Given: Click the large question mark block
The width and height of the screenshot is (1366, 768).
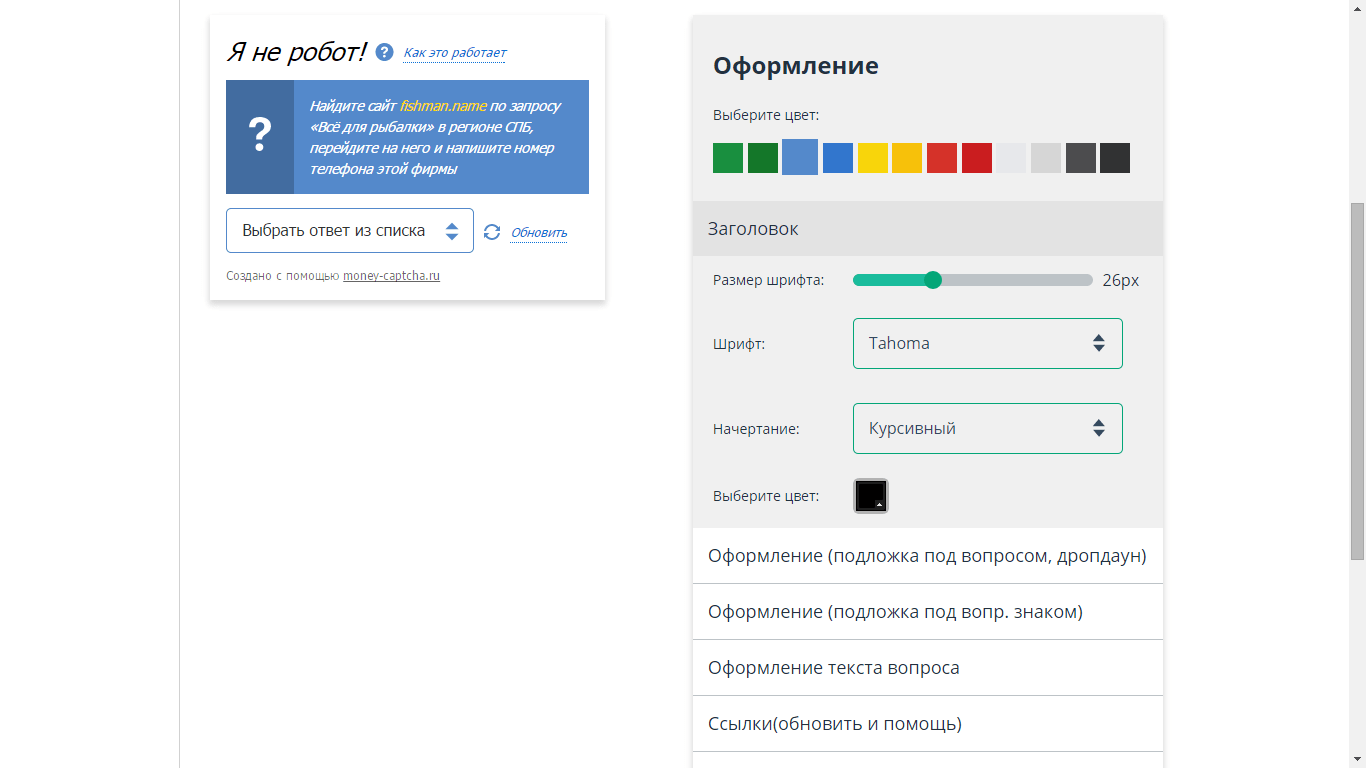Looking at the screenshot, I should pyautogui.click(x=260, y=137).
